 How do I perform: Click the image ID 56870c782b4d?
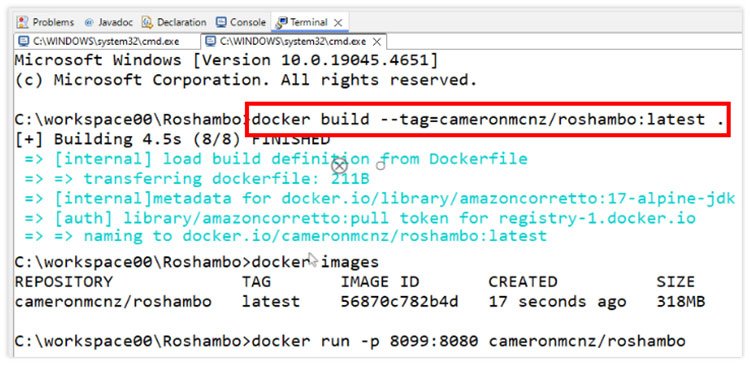coord(399,302)
